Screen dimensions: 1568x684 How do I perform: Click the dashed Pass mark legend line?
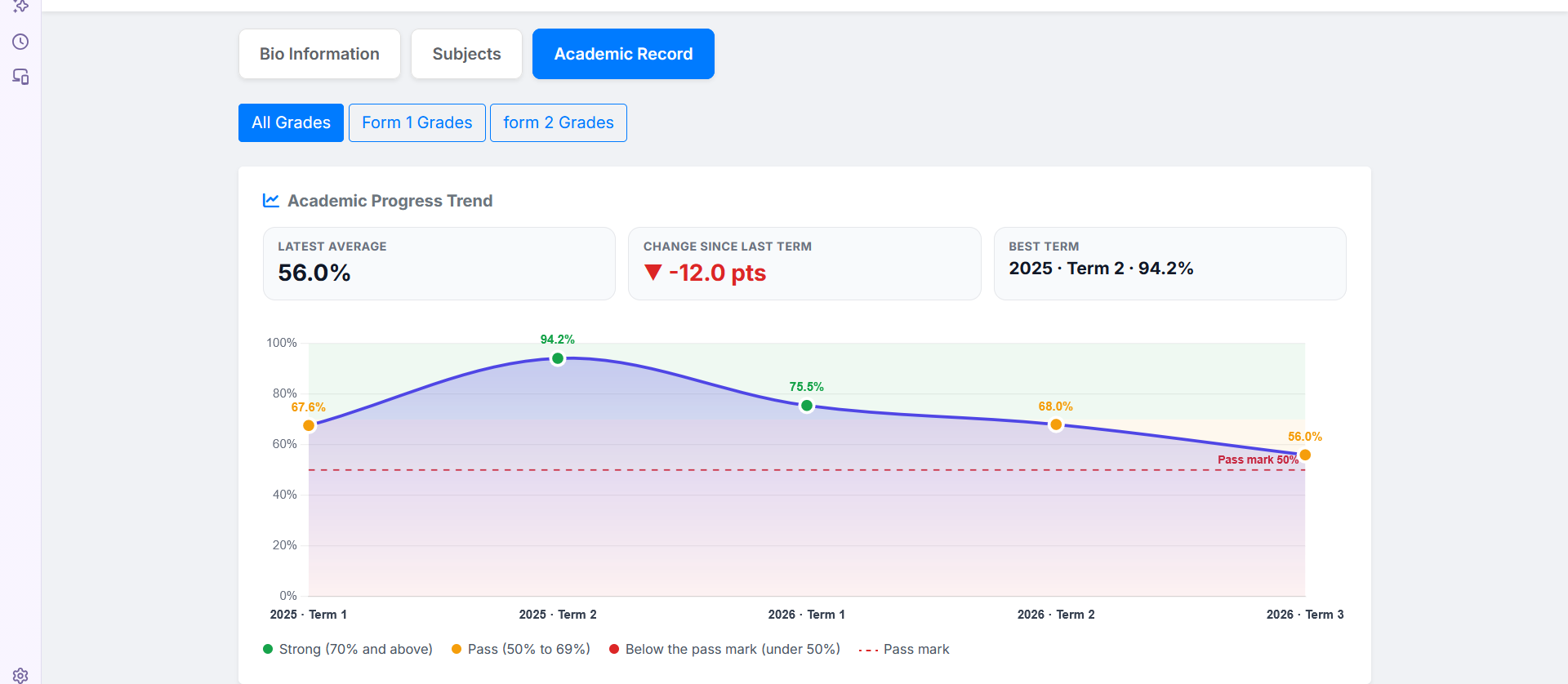[x=868, y=650]
